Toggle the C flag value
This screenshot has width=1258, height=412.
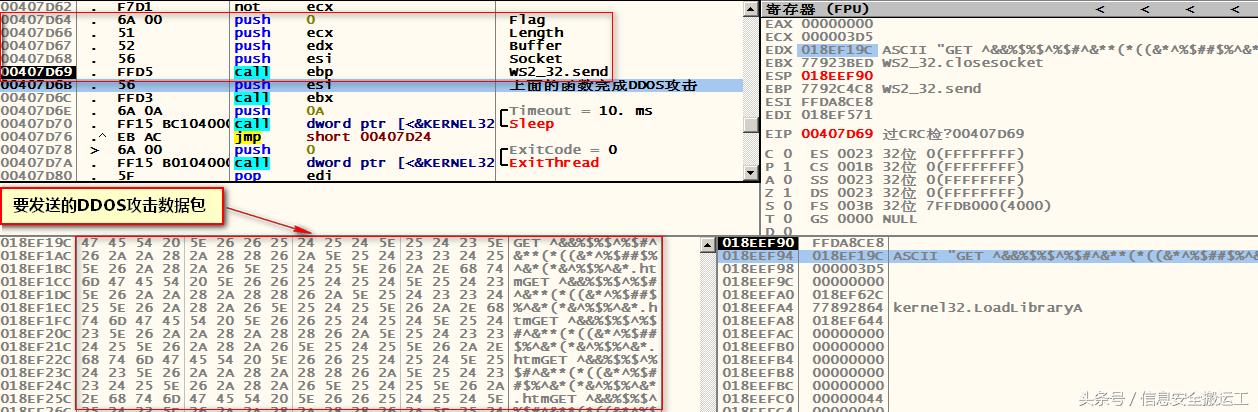[785, 153]
